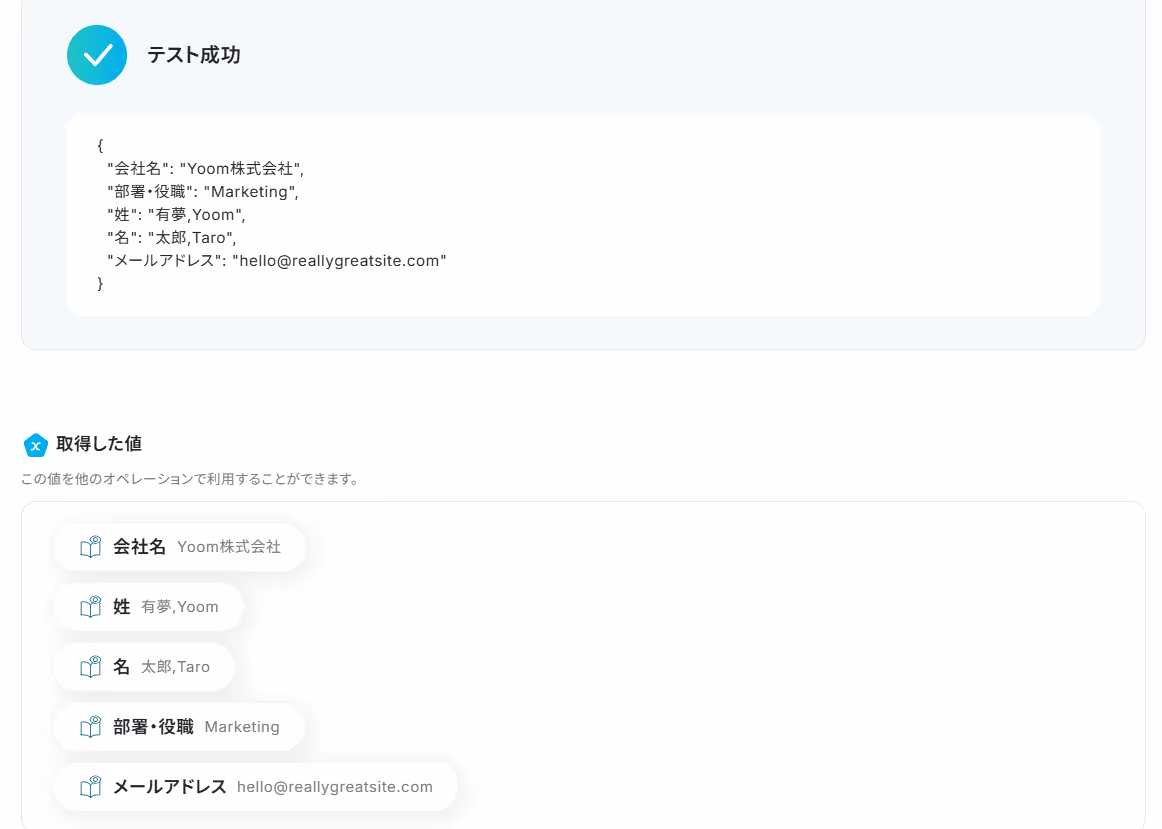Click the closing brace of JSON output
This screenshot has width=1162, height=829.
click(x=100, y=284)
